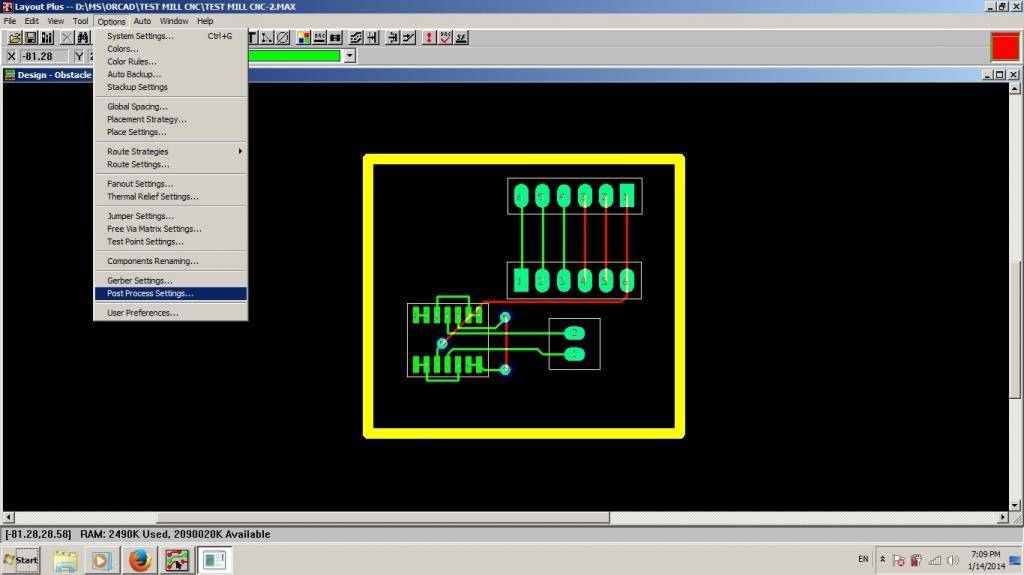Select the edit segment mode icon
The image size is (1024, 575).
[x=392, y=38]
